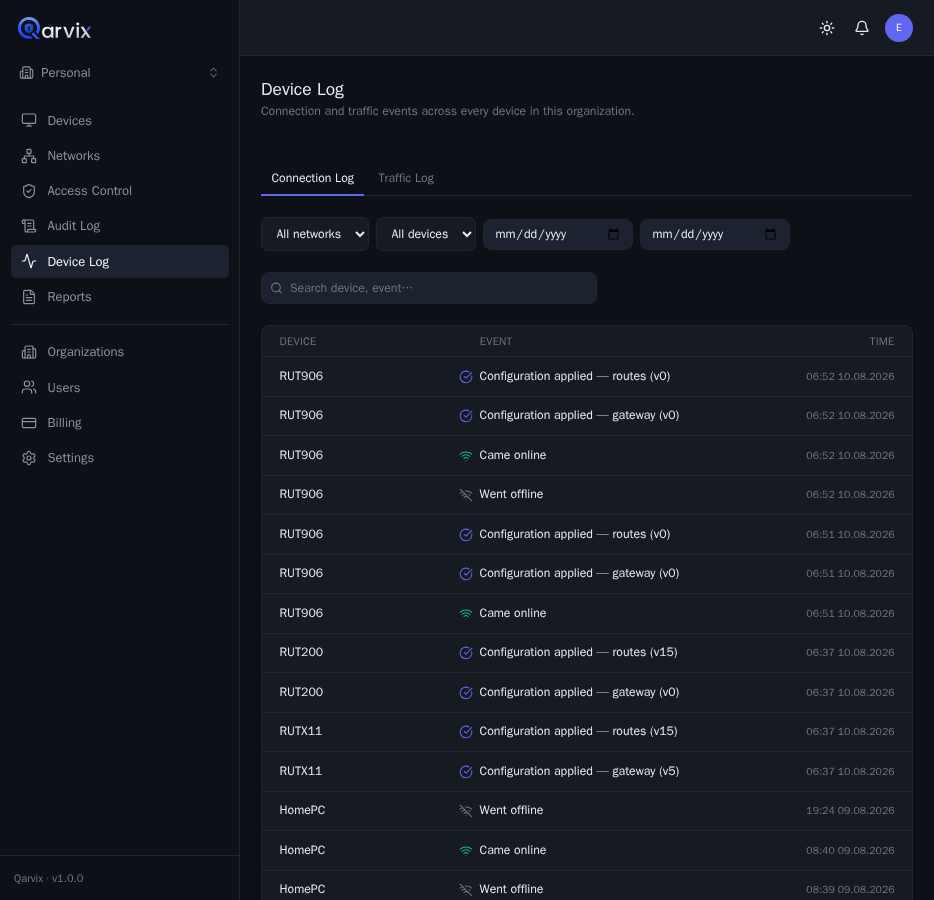This screenshot has width=934, height=900.
Task: Click the Devices monitor icon in sidebar
Action: pos(29,120)
